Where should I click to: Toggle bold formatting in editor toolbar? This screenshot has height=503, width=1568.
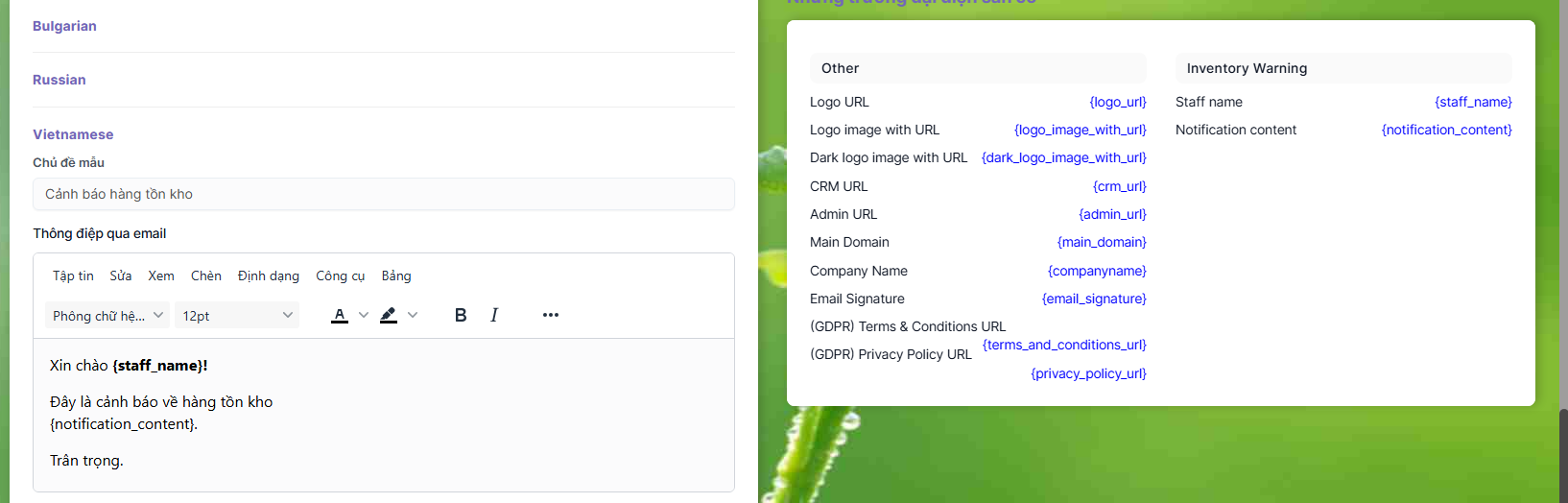pyautogui.click(x=461, y=315)
